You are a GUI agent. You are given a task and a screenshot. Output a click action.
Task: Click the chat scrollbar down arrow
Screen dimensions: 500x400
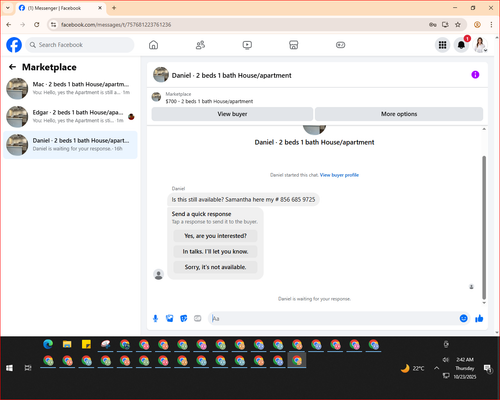[x=484, y=303]
